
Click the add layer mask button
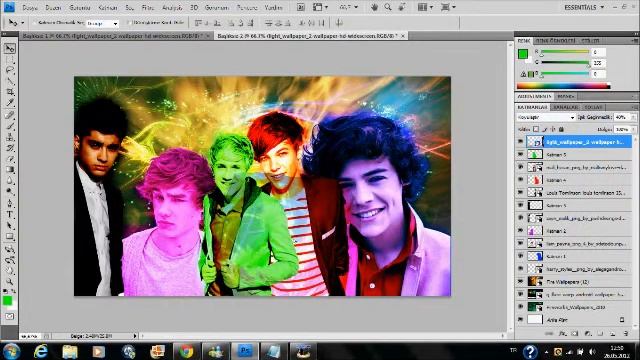pos(575,333)
